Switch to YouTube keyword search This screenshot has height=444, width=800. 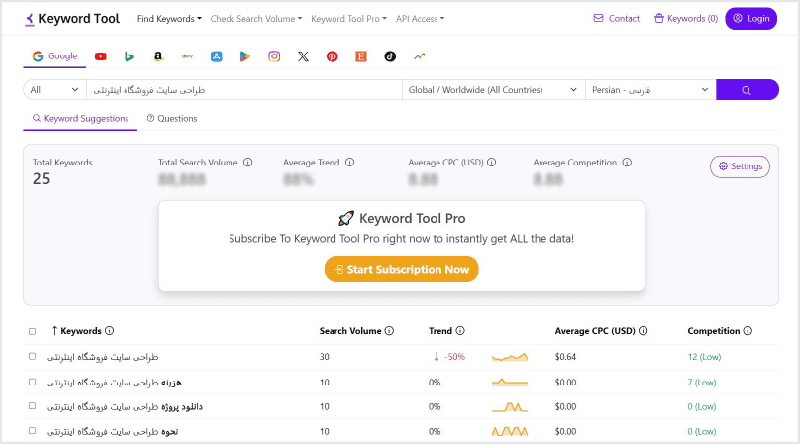point(101,57)
